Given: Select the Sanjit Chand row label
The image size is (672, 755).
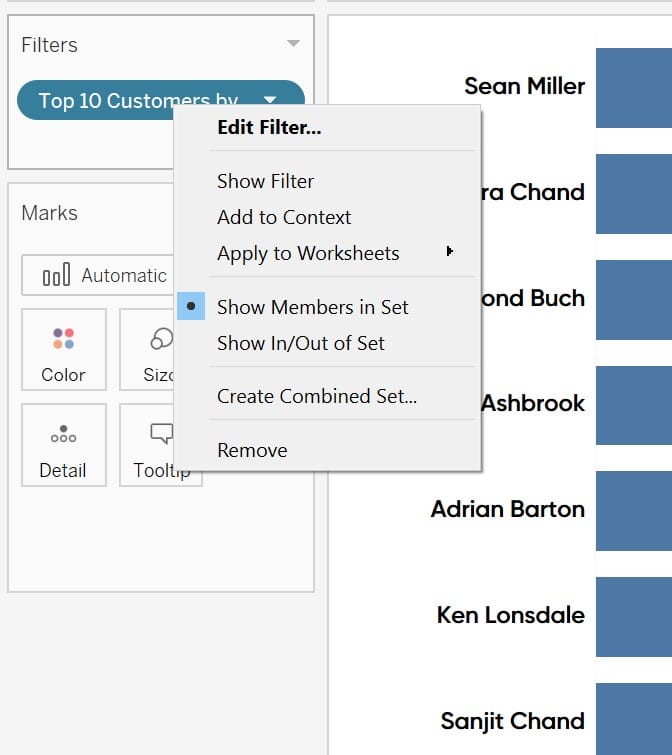Looking at the screenshot, I should (x=513, y=721).
